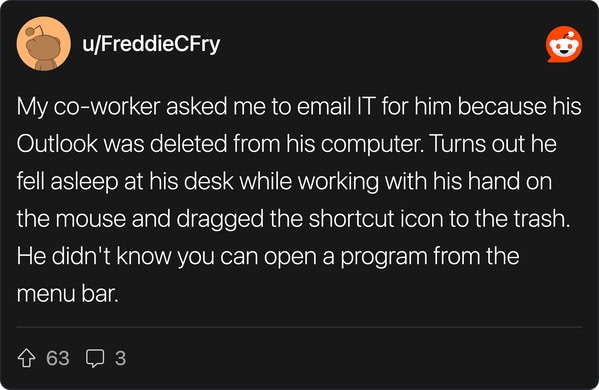Click the upvote arrow icon
Viewport: 599px width, 390px height.
(26, 358)
